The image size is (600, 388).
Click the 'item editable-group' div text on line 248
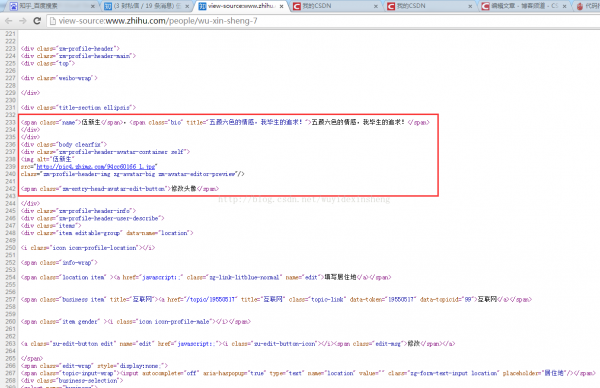107,233
